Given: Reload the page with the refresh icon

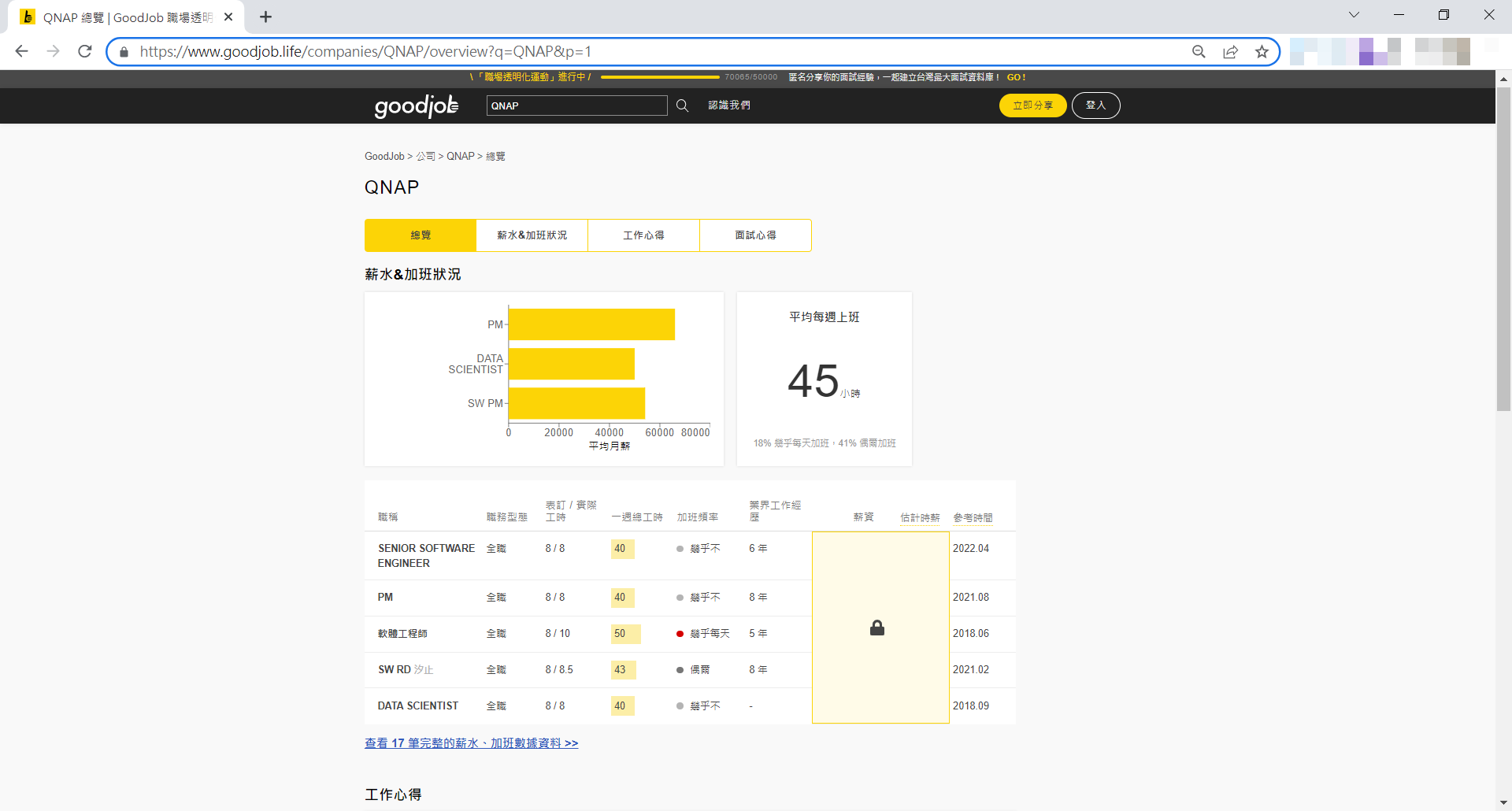Looking at the screenshot, I should click(85, 51).
